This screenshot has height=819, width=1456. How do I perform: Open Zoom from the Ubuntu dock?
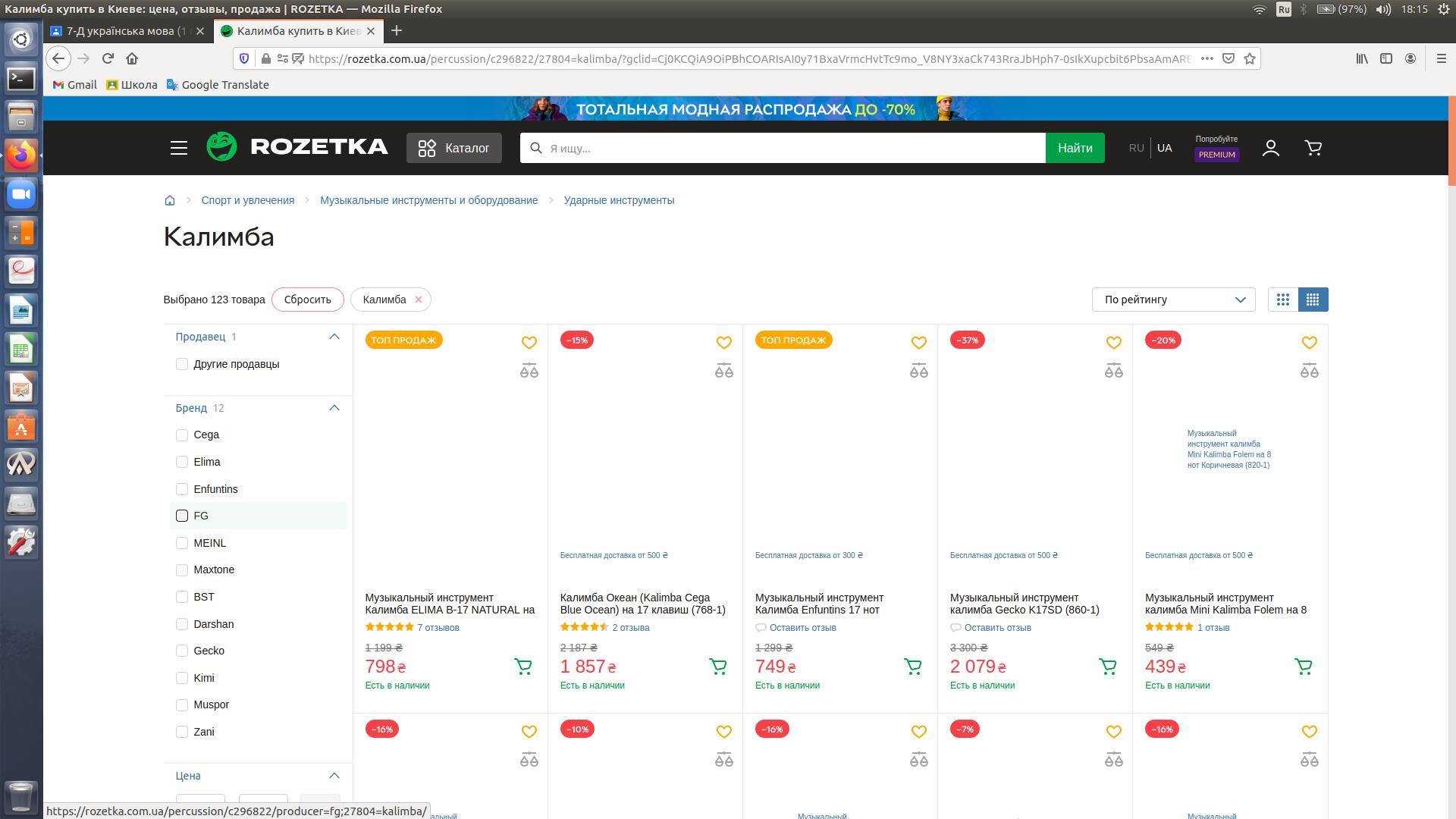click(x=21, y=194)
